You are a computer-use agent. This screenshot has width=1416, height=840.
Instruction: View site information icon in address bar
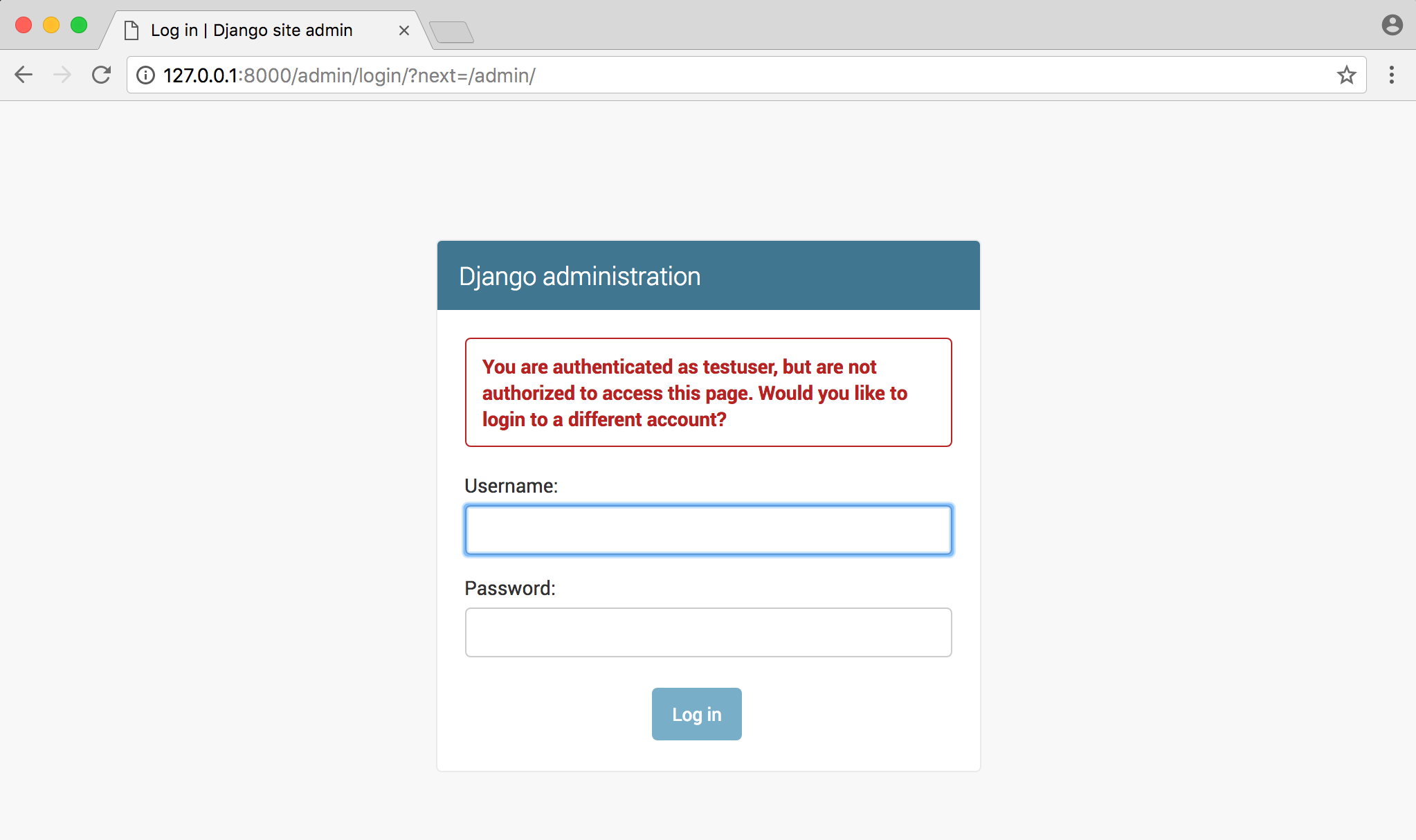(145, 75)
